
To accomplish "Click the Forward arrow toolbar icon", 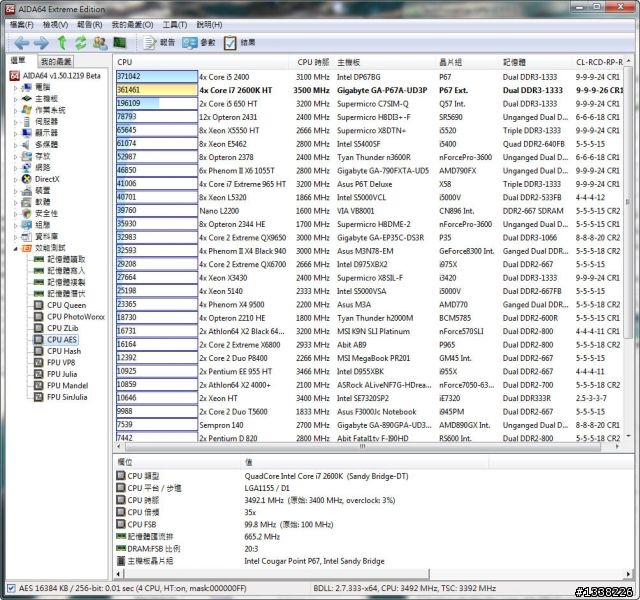I will [x=41, y=42].
